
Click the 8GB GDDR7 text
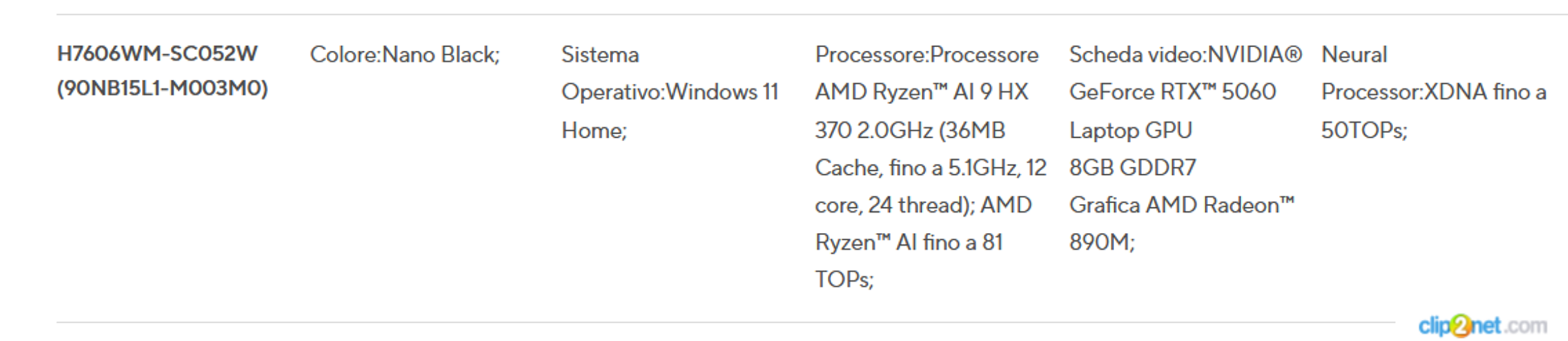click(1132, 167)
